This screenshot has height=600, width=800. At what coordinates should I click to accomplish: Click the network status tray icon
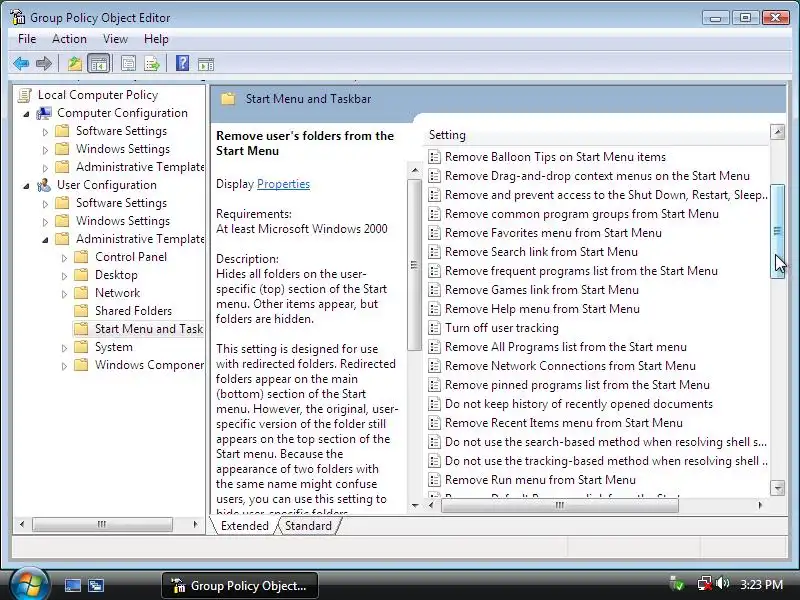coord(705,584)
